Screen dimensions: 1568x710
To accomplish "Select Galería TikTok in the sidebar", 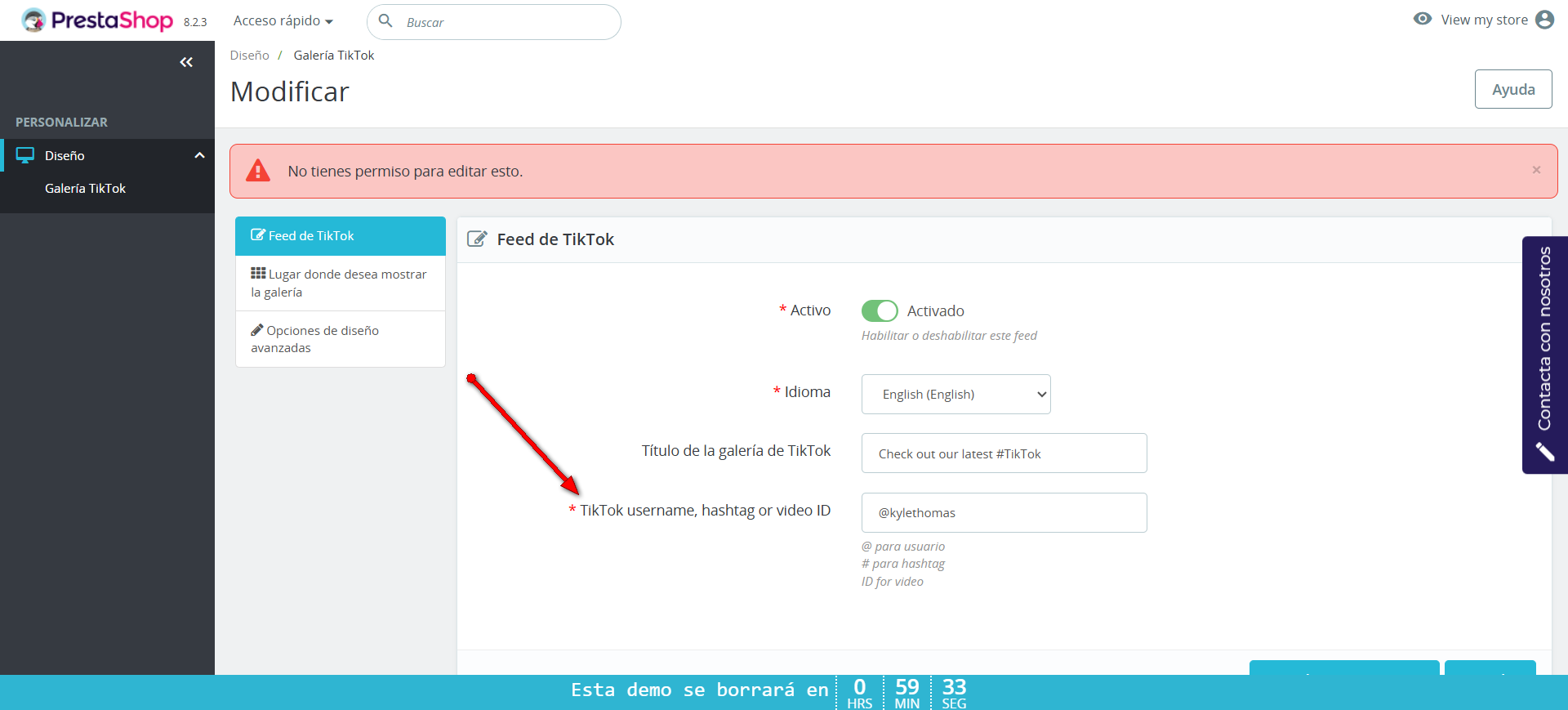I will coord(85,189).
